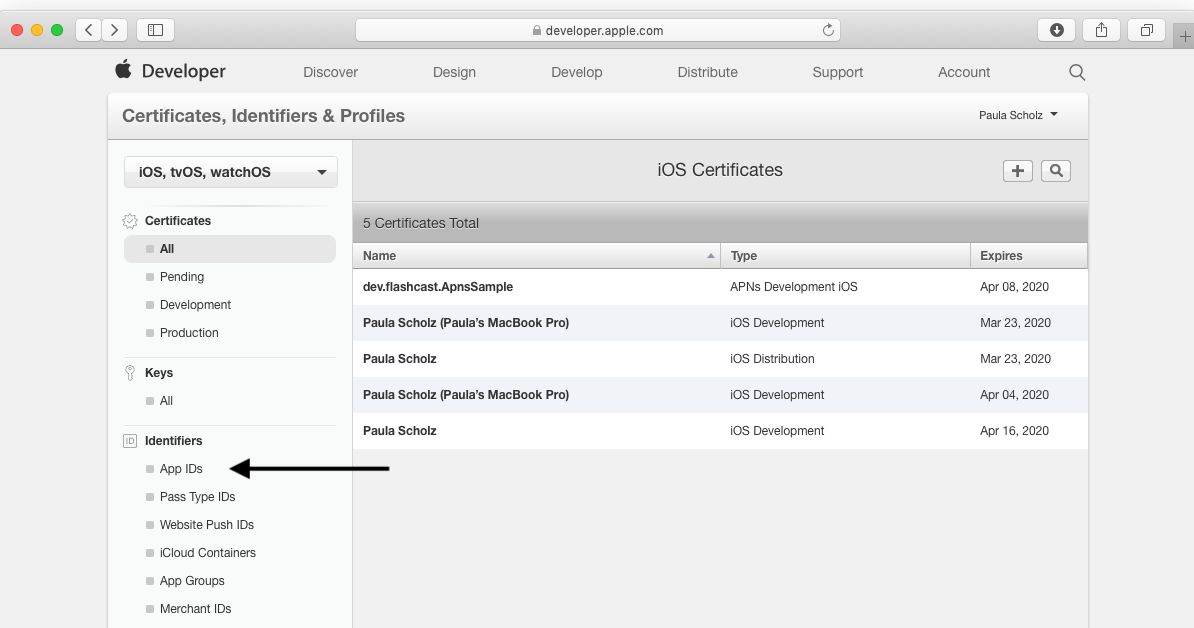Click the Certificates section badge icon
The height and width of the screenshot is (628, 1194).
[x=130, y=222]
